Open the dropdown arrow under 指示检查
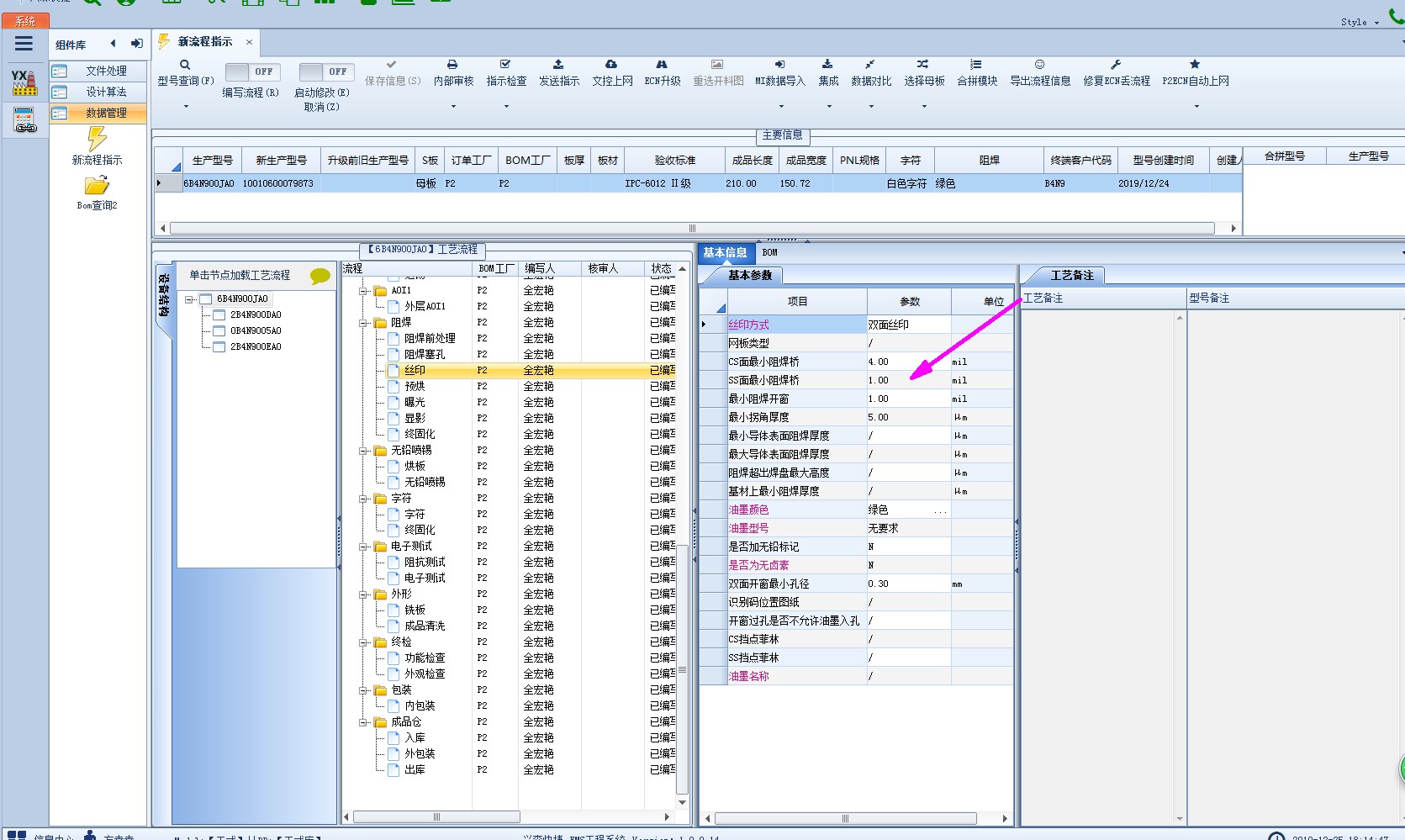This screenshot has width=1405, height=840. 506,107
